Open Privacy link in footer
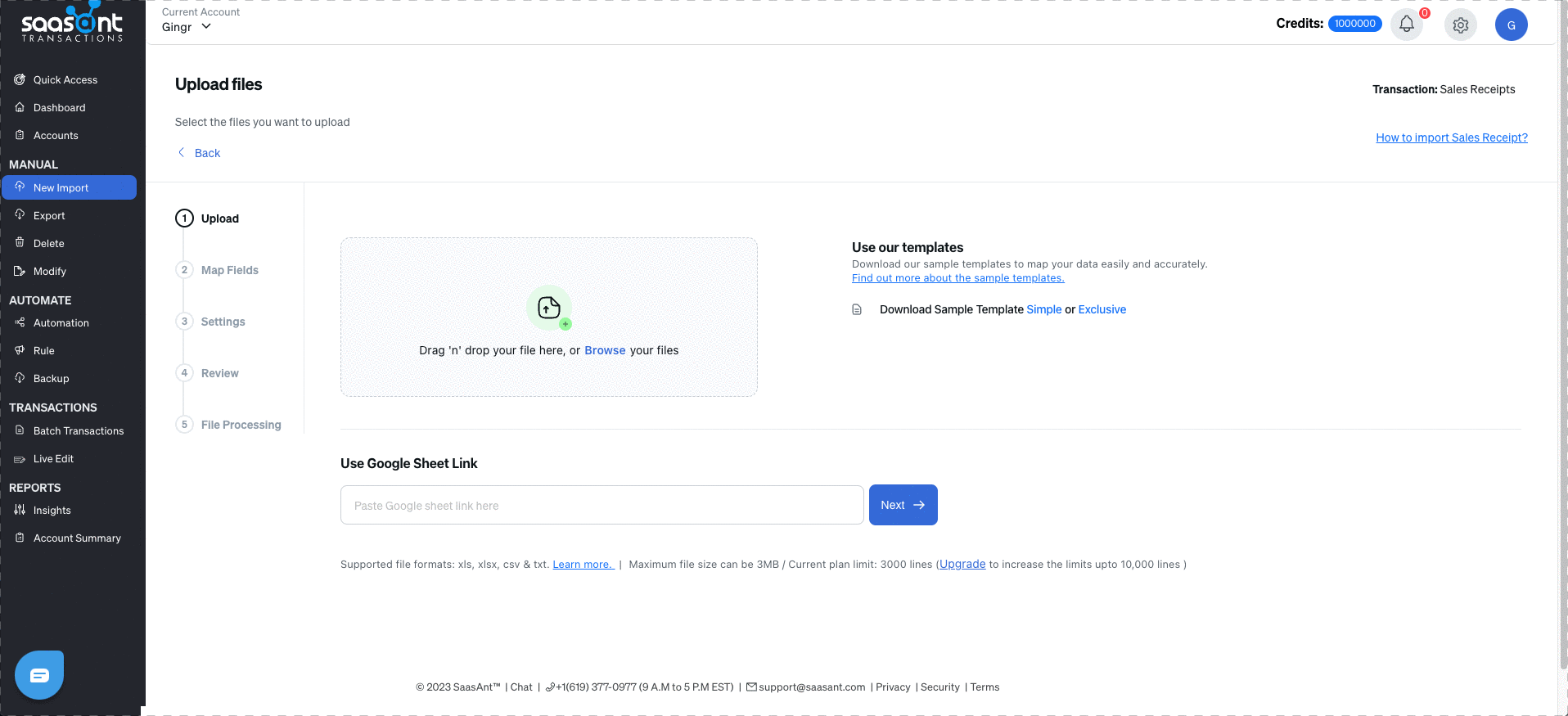This screenshot has width=1568, height=716. [893, 687]
